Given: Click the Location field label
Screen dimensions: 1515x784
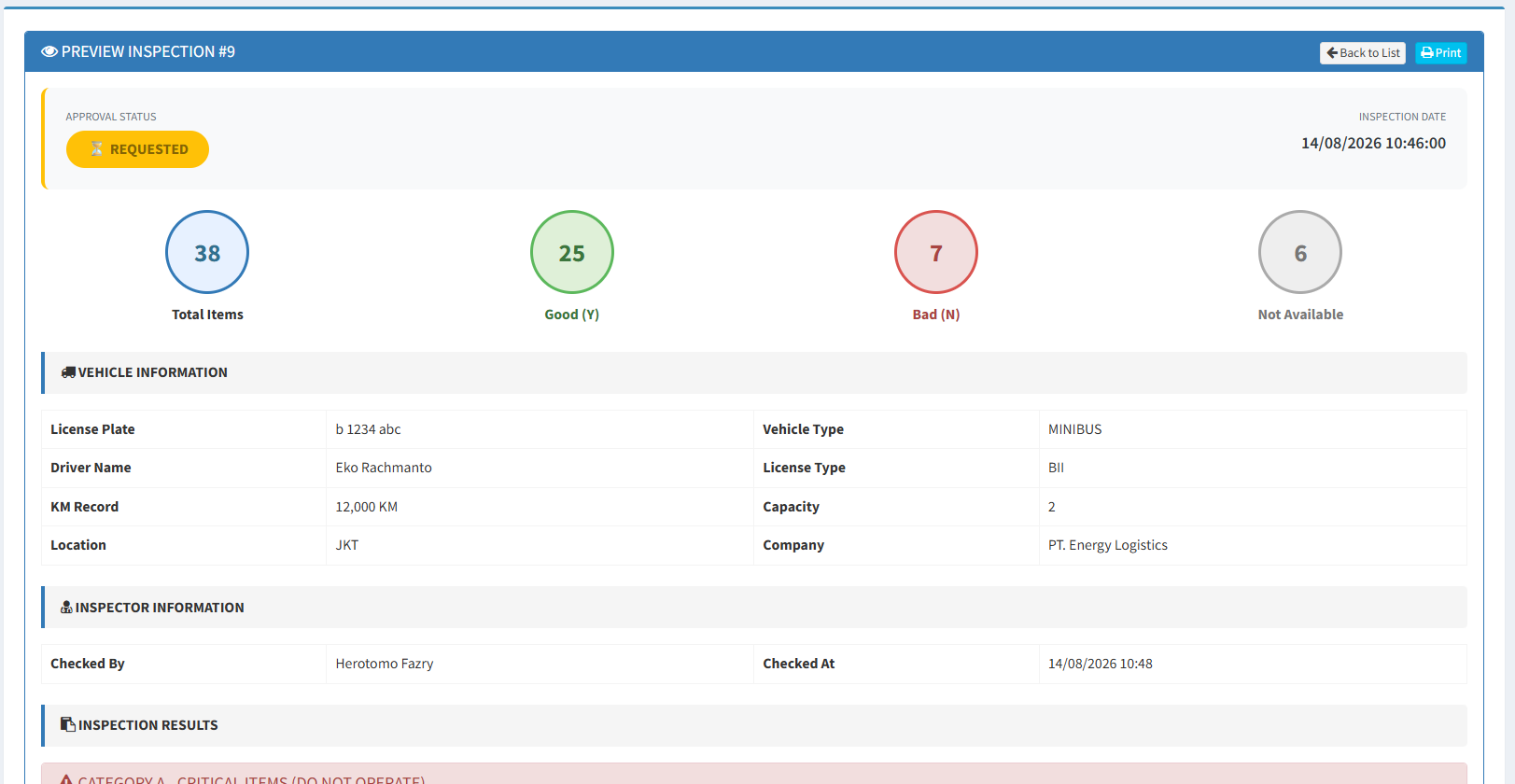Looking at the screenshot, I should 78,545.
